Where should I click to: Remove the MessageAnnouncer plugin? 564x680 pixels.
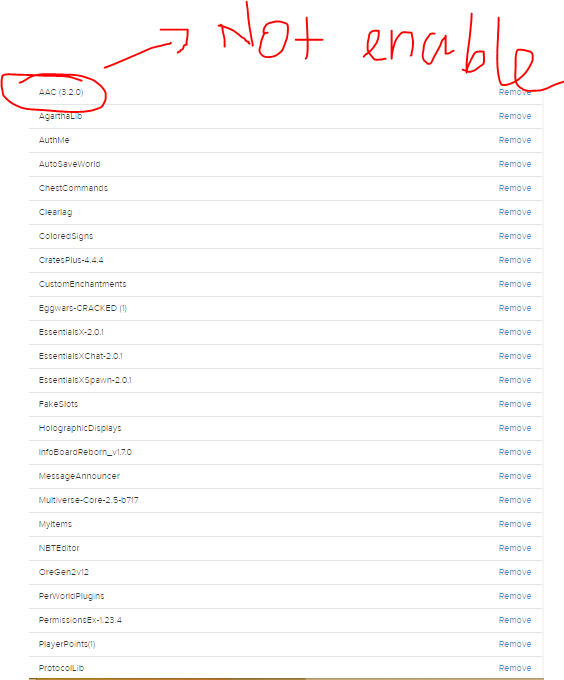pyautogui.click(x=515, y=476)
